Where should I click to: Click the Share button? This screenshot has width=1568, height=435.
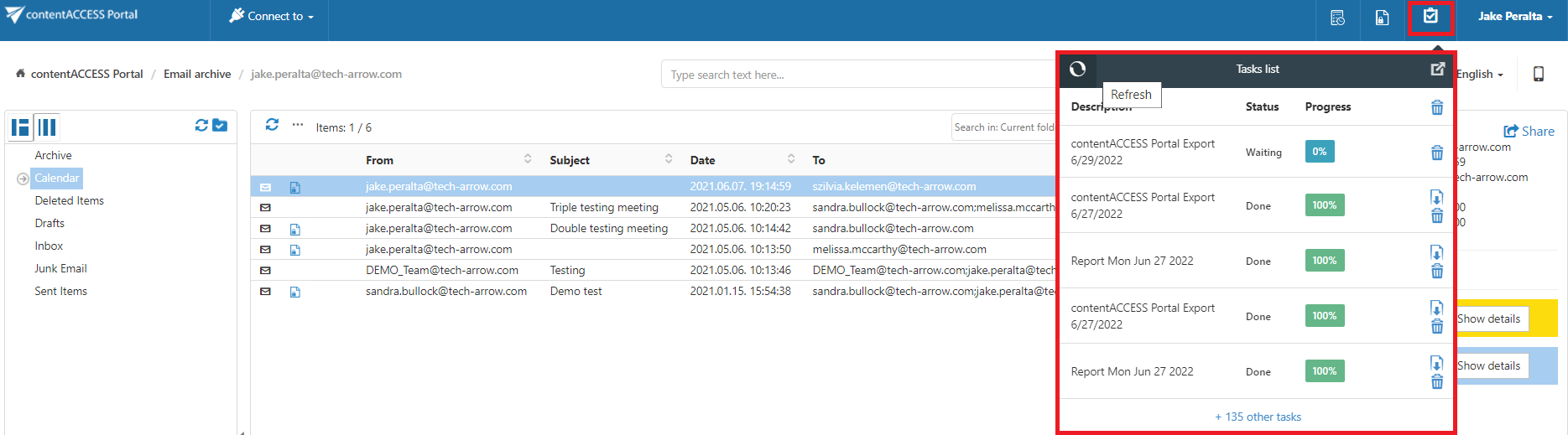click(1529, 131)
